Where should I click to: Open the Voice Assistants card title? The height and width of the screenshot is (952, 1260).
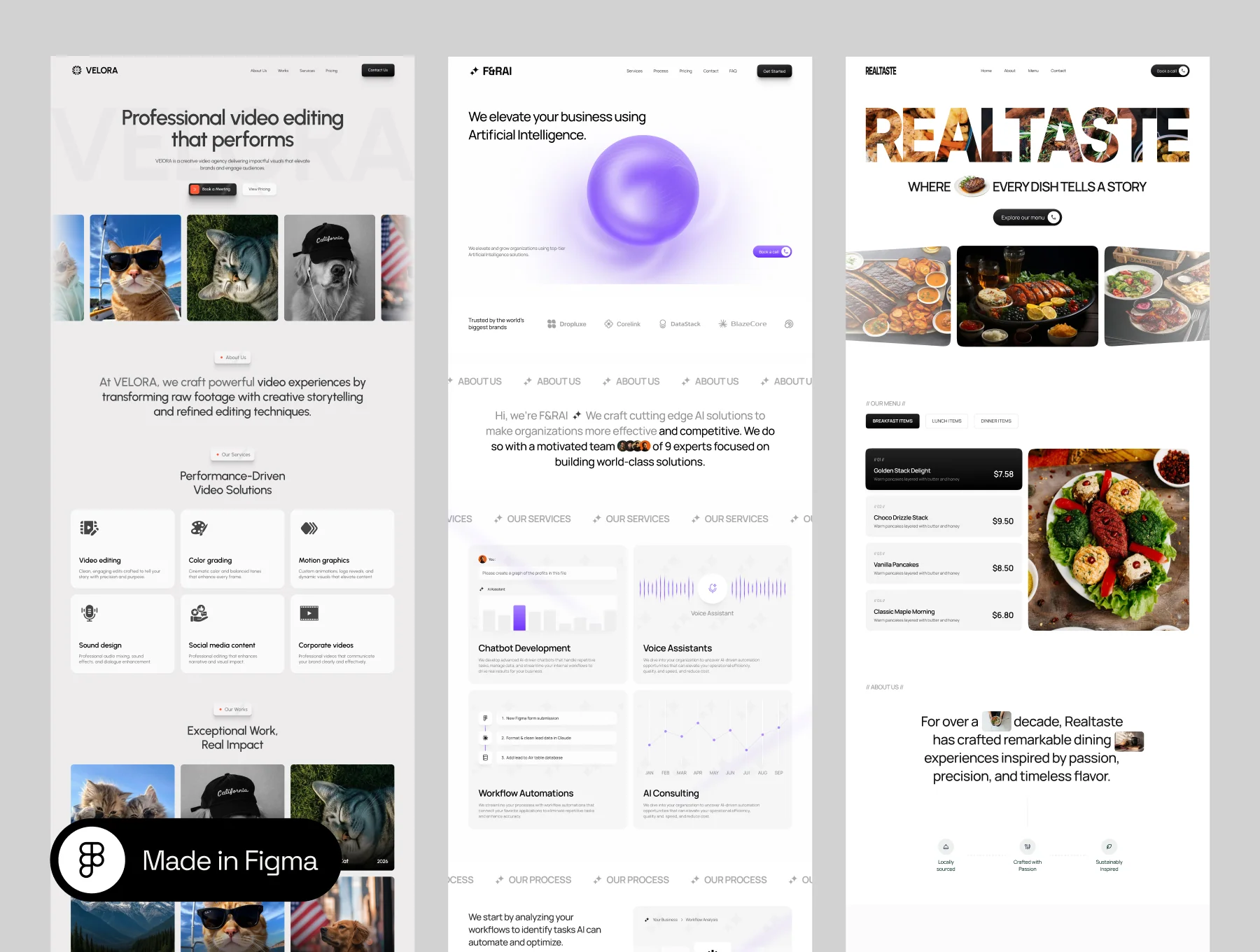click(678, 648)
